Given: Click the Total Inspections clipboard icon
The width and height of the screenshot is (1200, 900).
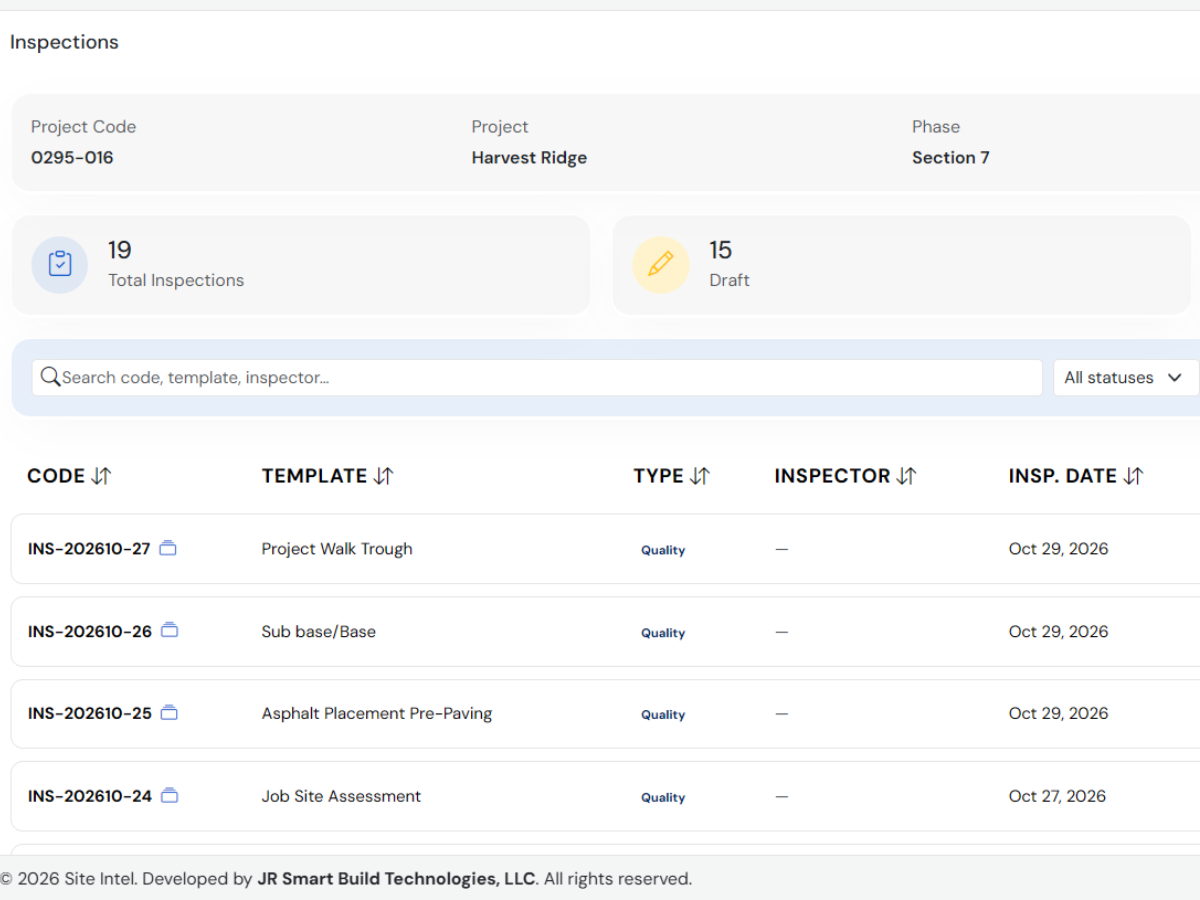Looking at the screenshot, I should (x=60, y=265).
